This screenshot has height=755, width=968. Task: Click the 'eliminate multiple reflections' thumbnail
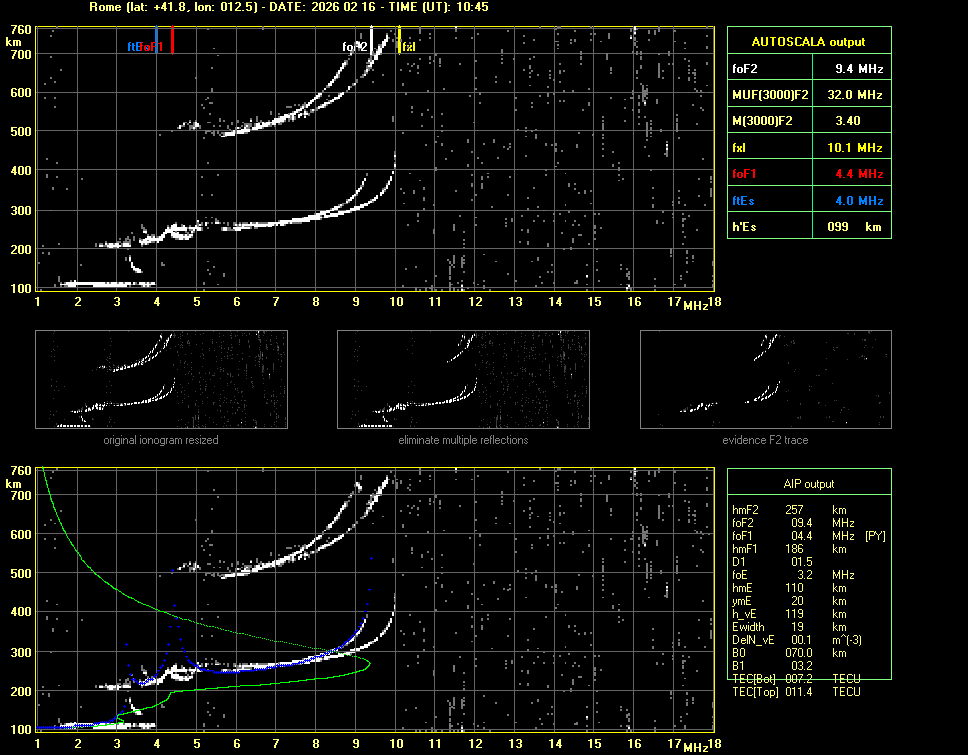click(x=463, y=380)
